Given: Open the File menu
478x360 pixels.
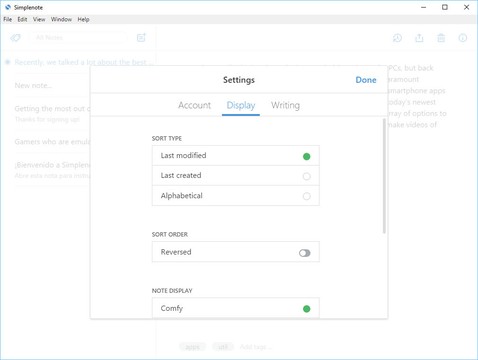Looking at the screenshot, I should pyautogui.click(x=8, y=19).
